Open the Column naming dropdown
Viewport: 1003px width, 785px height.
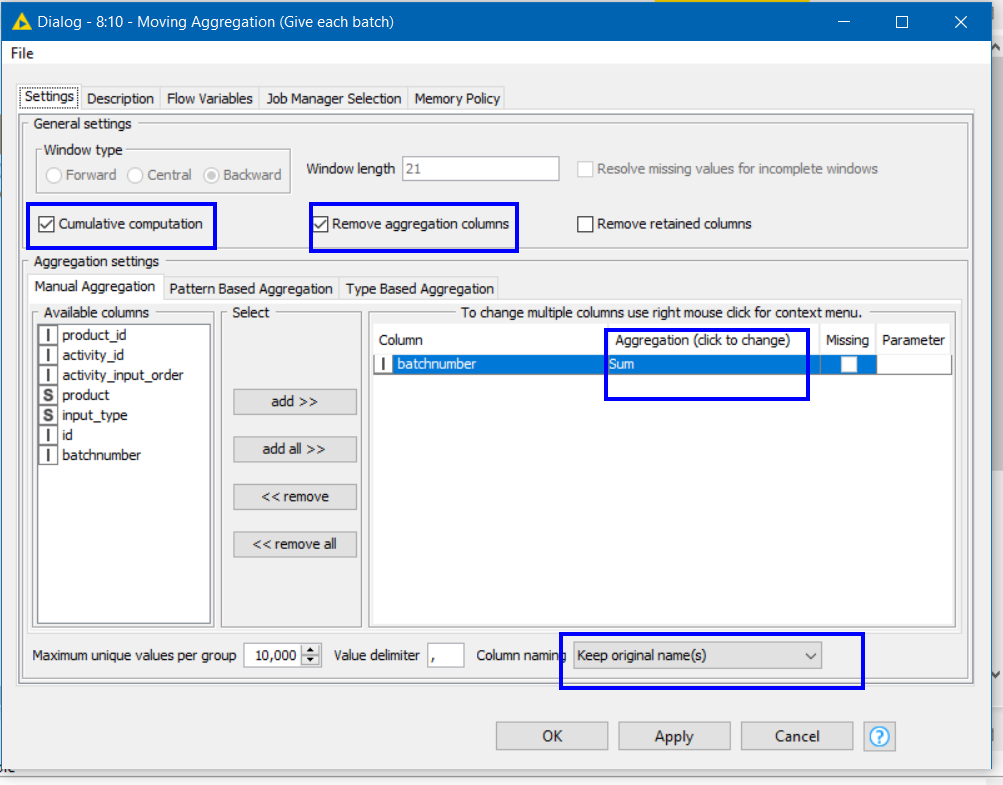tap(697, 656)
